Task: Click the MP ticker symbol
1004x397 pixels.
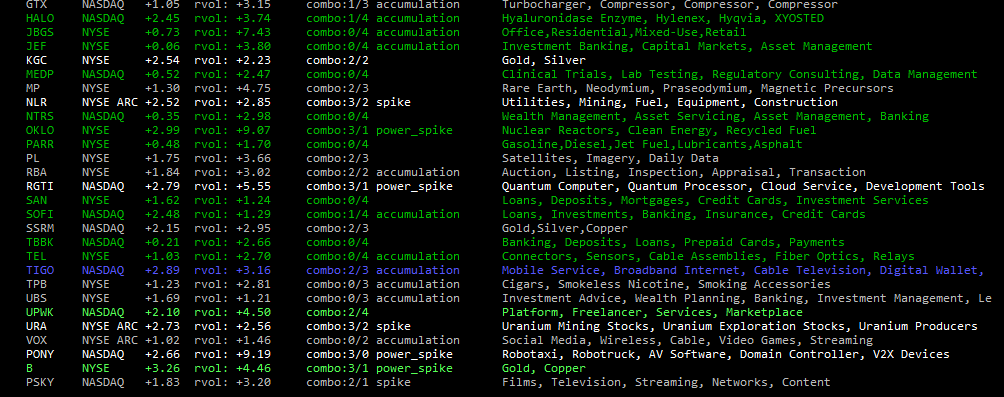Action: (33, 88)
